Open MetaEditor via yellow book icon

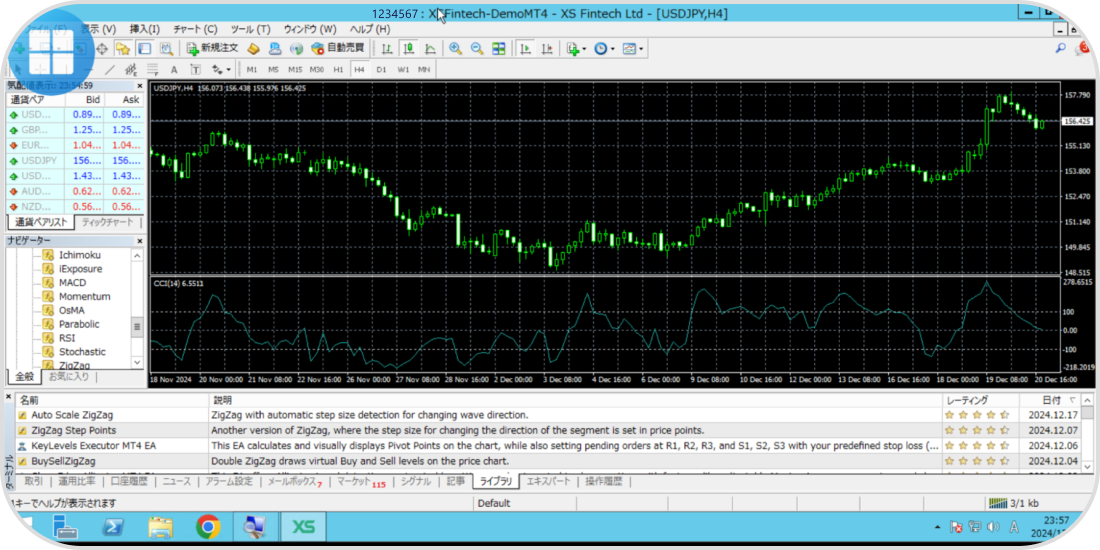click(254, 48)
